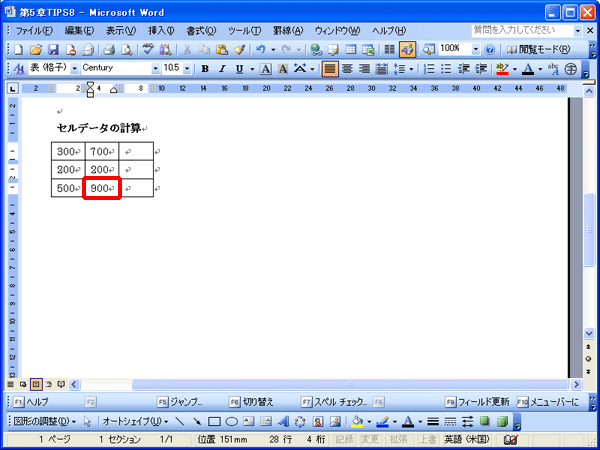Click the Insert Table icon

click(x=351, y=49)
